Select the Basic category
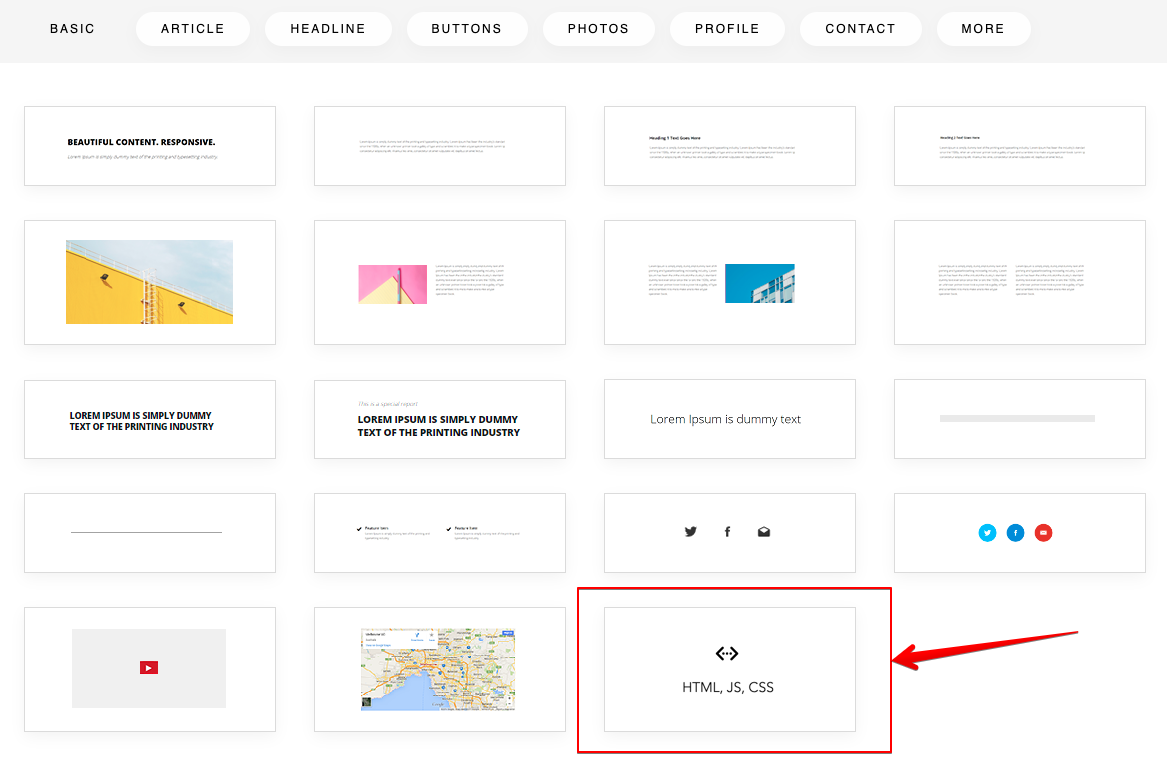This screenshot has height=782, width=1167. pos(72,29)
